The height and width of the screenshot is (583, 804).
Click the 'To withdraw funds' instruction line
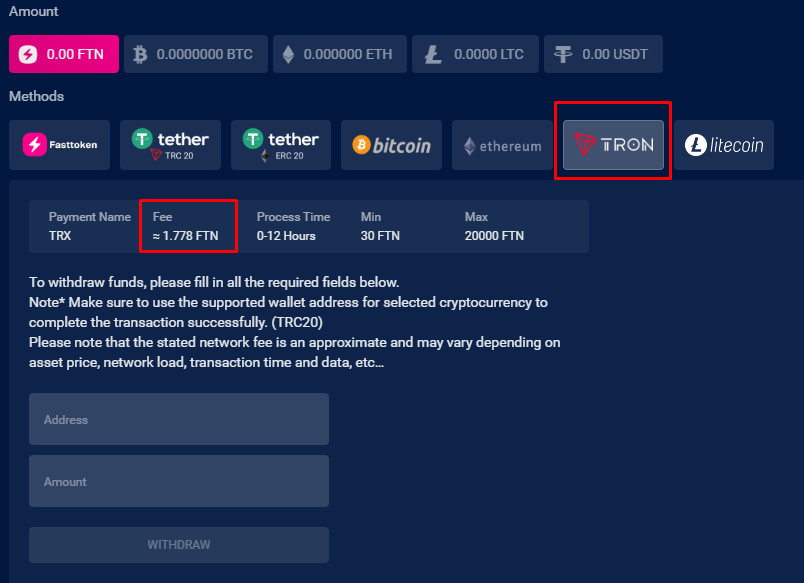[x=214, y=282]
